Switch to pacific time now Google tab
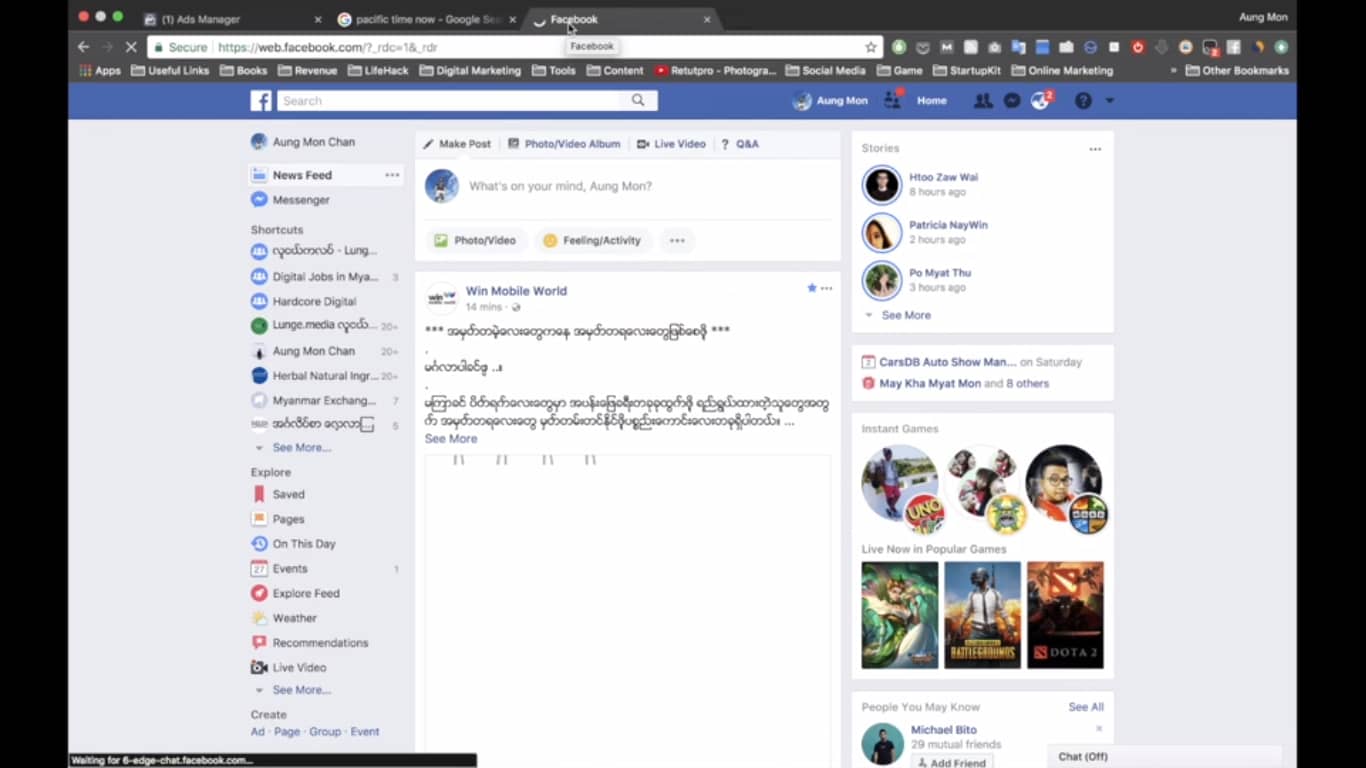 pyautogui.click(x=428, y=19)
